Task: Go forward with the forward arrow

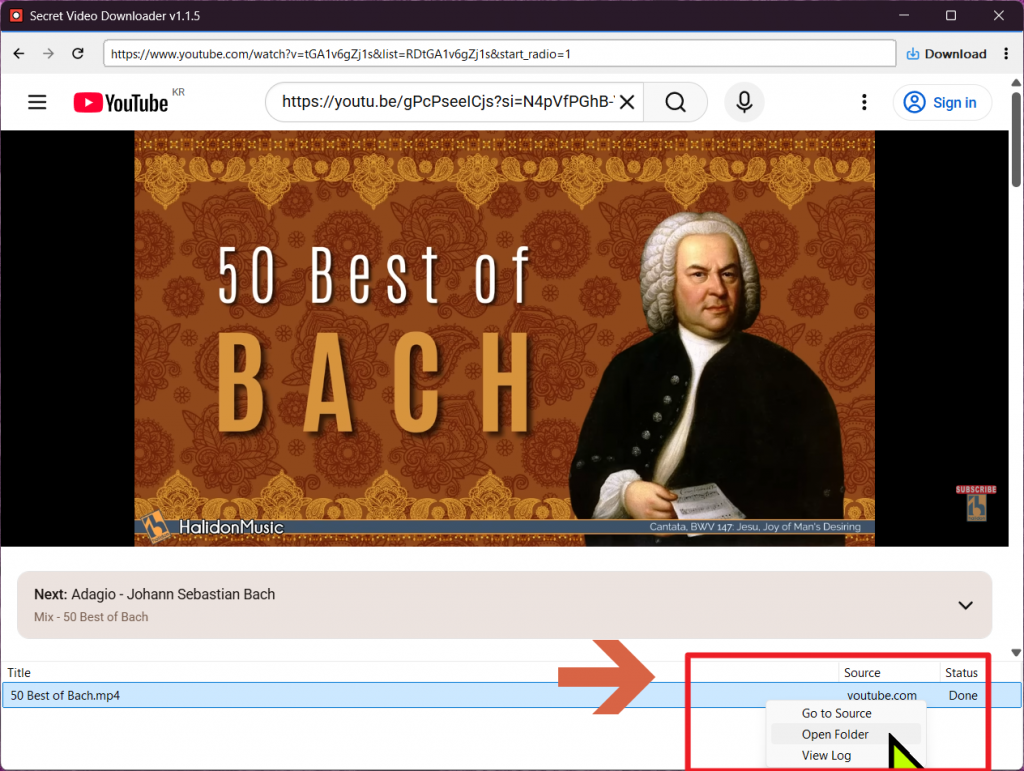Action: [48, 54]
